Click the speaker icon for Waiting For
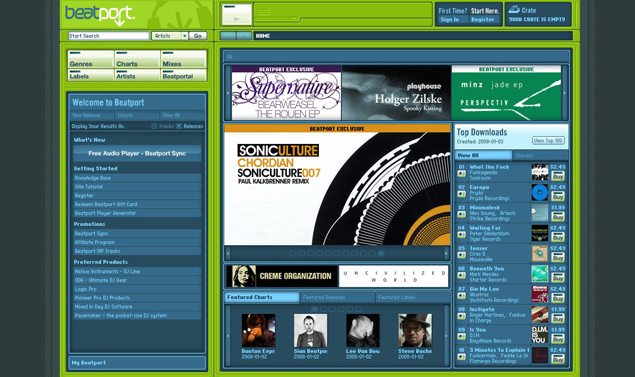The image size is (635, 377). [461, 235]
